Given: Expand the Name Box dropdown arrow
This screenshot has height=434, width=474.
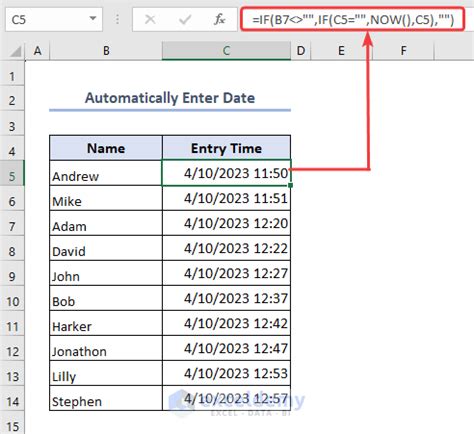Looking at the screenshot, I should point(93,19).
